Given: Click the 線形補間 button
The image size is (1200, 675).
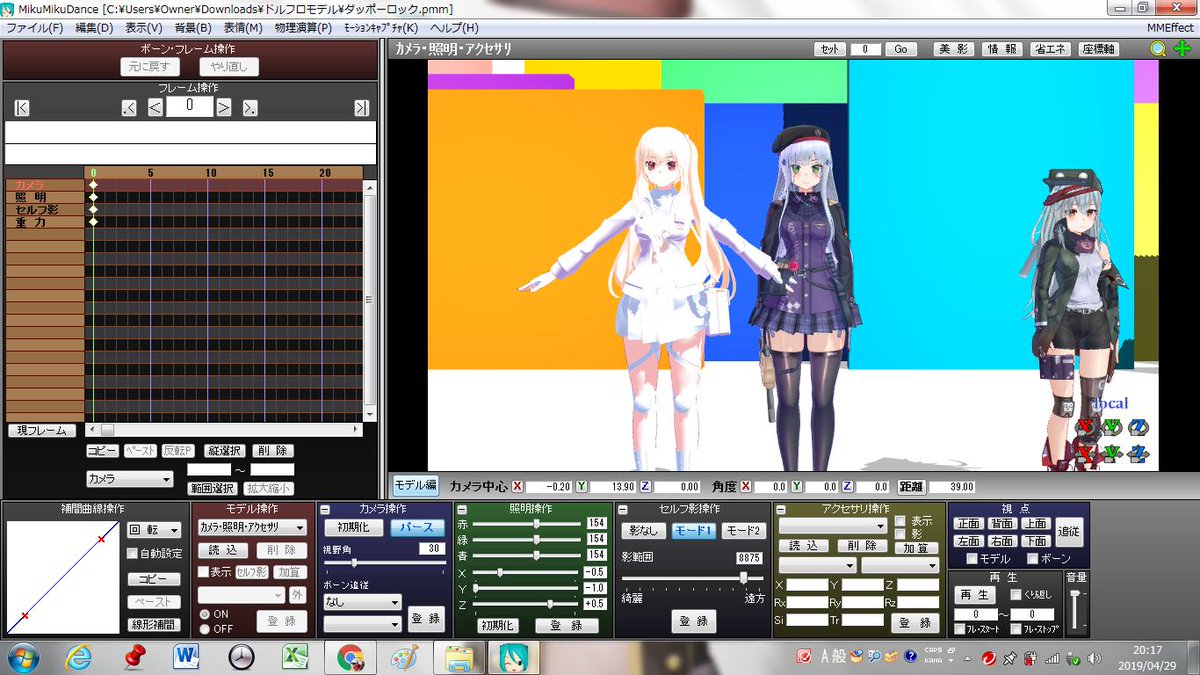Looking at the screenshot, I should click(154, 624).
